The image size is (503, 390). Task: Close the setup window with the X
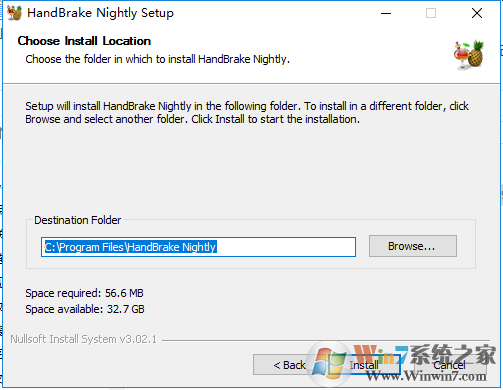point(477,13)
